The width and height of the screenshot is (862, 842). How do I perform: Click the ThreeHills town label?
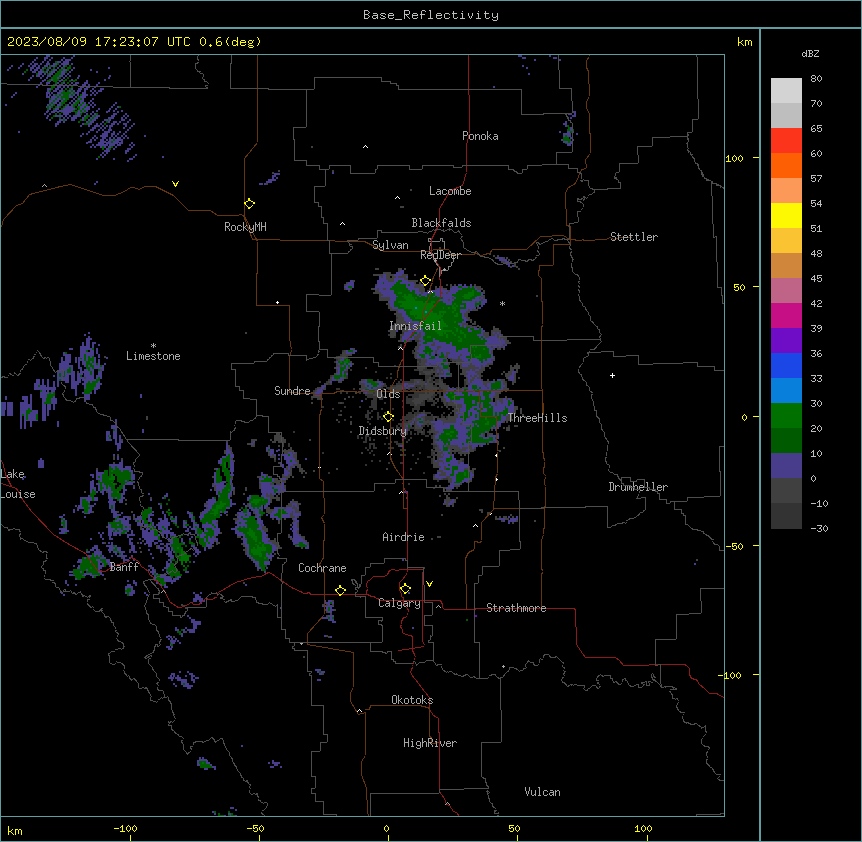(537, 418)
